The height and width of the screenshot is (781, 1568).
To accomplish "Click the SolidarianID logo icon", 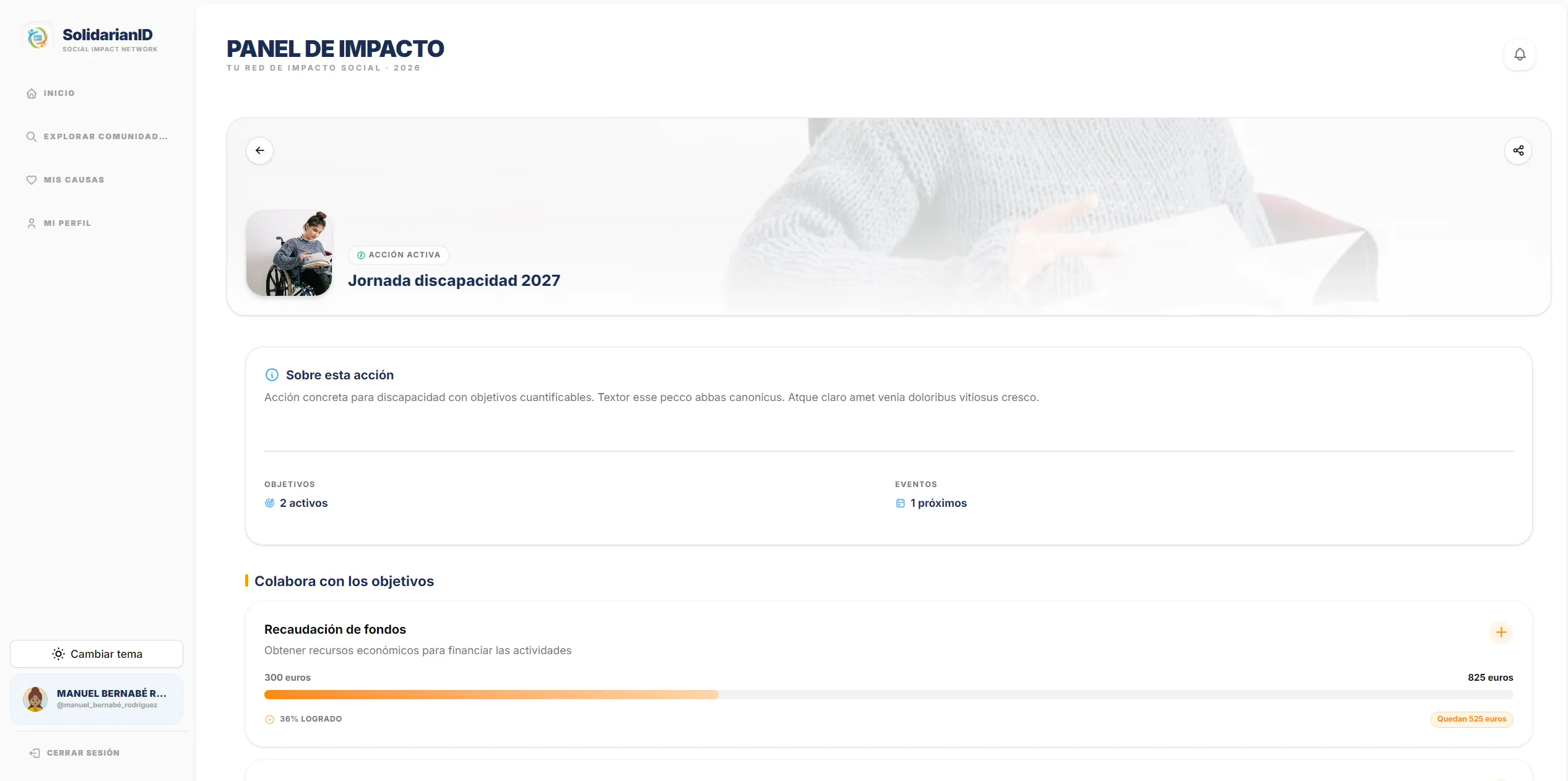I will [38, 38].
